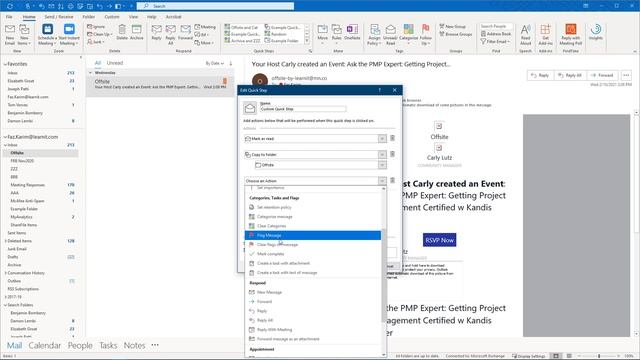
Task: Click the Archive ribbon icon
Action: tap(137, 32)
